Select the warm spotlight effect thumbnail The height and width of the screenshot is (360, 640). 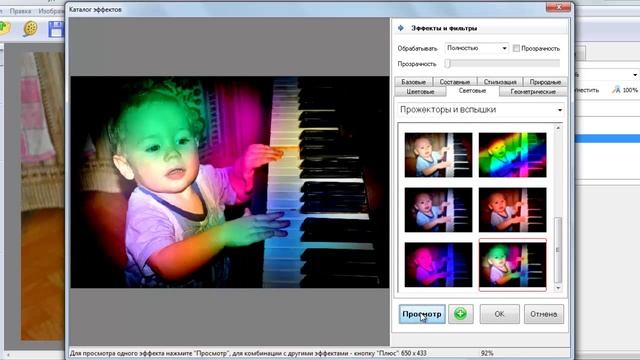438,155
